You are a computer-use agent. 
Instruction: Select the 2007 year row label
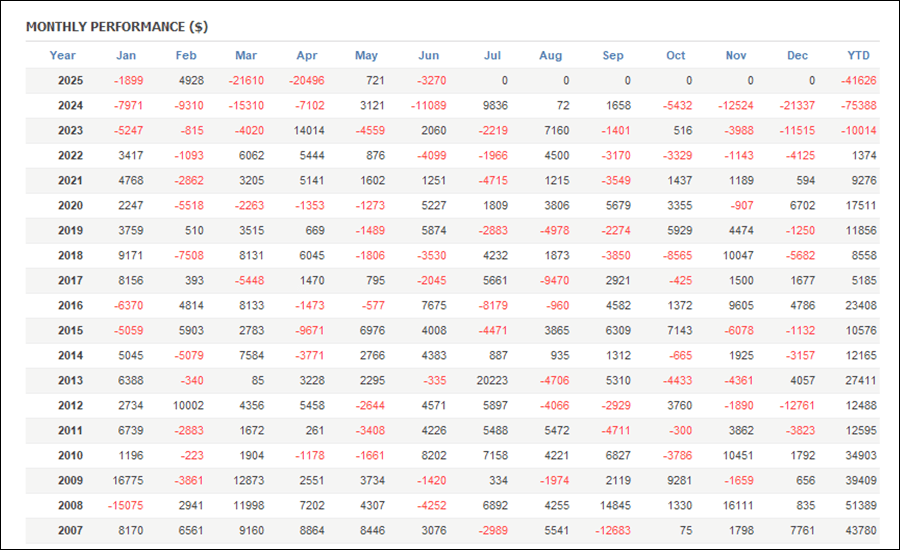click(x=70, y=530)
